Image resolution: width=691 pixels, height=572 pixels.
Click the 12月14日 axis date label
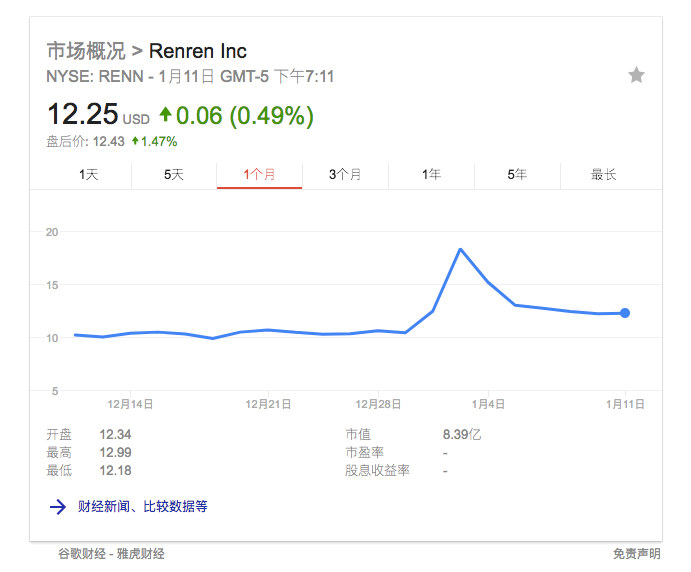tap(130, 404)
